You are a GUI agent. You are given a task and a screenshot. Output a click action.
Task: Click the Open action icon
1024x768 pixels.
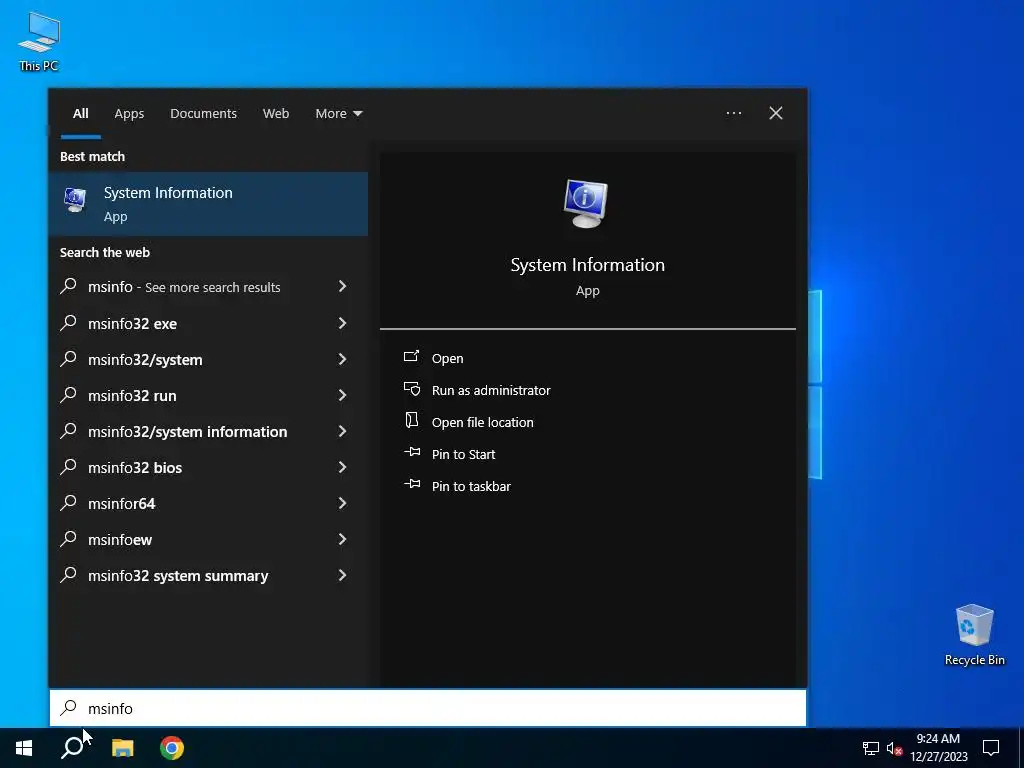pos(411,357)
